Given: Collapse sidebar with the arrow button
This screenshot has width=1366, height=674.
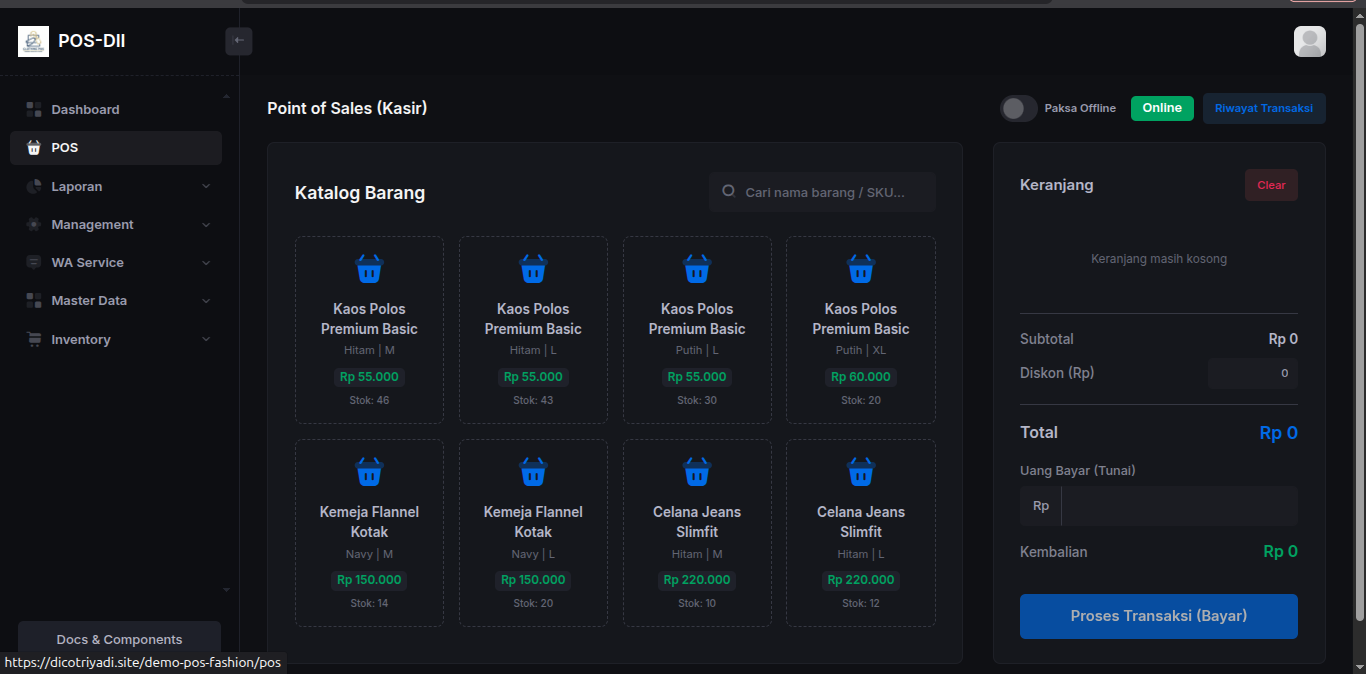Looking at the screenshot, I should [239, 41].
